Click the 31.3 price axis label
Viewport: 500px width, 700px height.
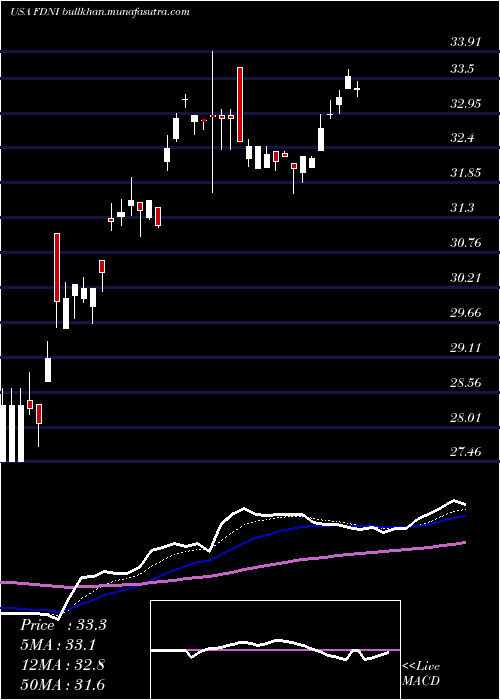point(462,208)
